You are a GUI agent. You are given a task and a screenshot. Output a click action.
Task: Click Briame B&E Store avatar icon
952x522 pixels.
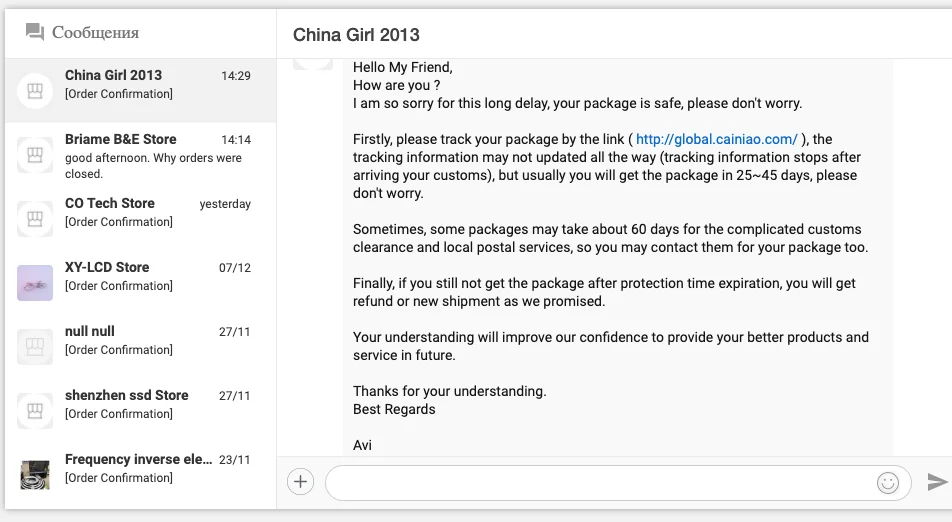point(35,155)
